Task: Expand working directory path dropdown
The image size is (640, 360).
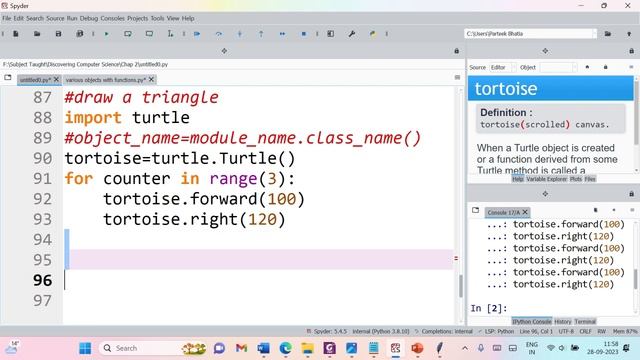Action: tap(594, 34)
